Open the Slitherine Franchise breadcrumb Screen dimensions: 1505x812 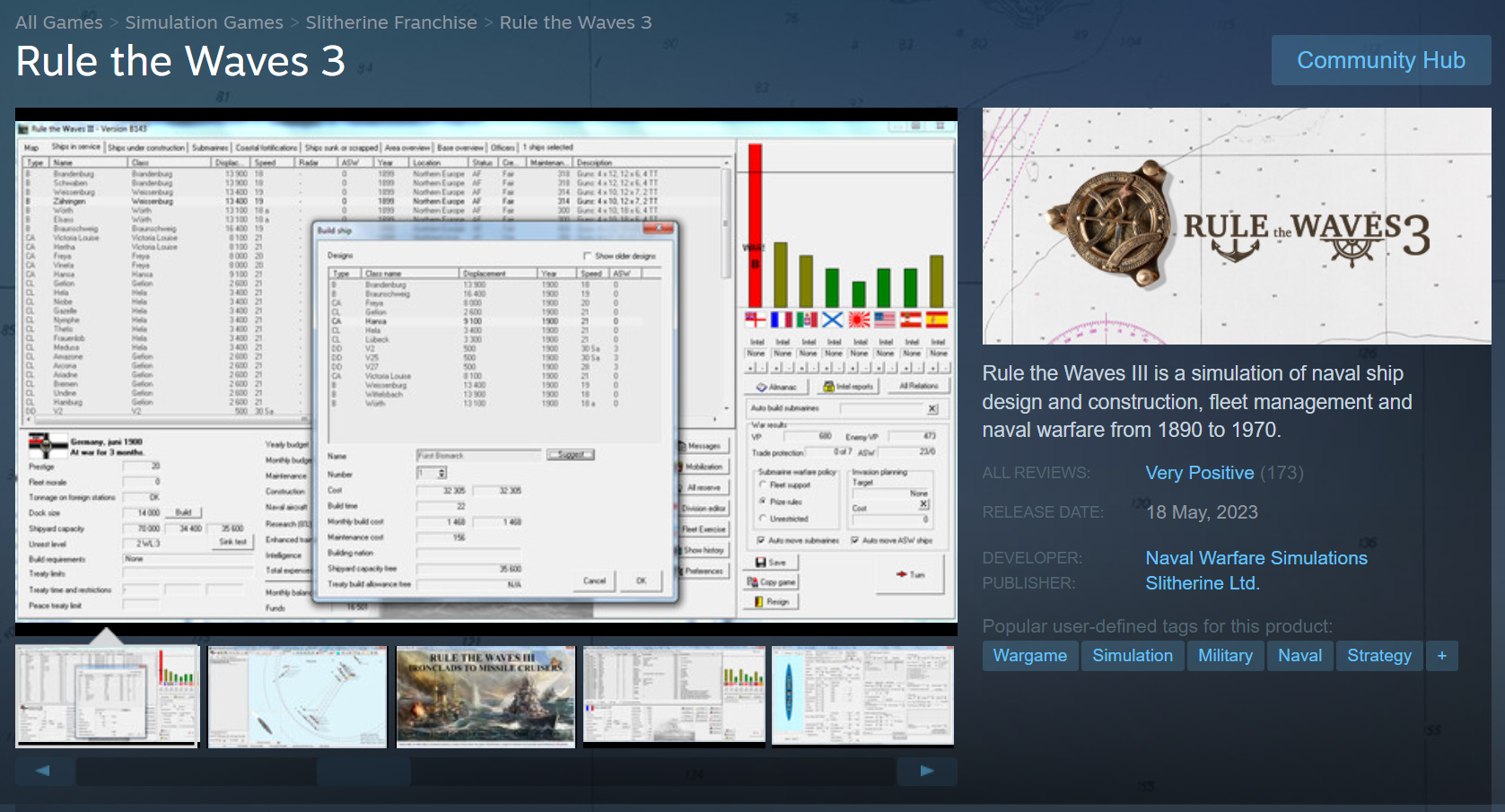click(391, 22)
